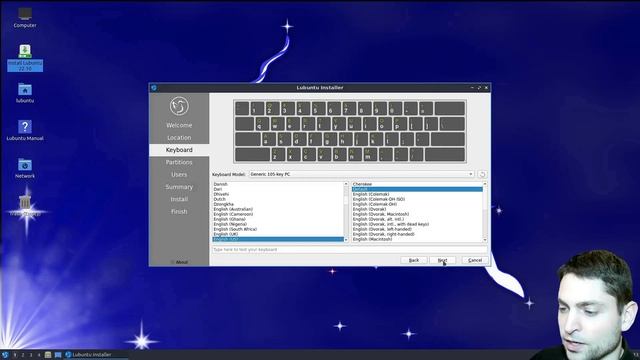Choose English (Cameroon) layout
This screenshot has width=640, height=360.
coord(233,214)
